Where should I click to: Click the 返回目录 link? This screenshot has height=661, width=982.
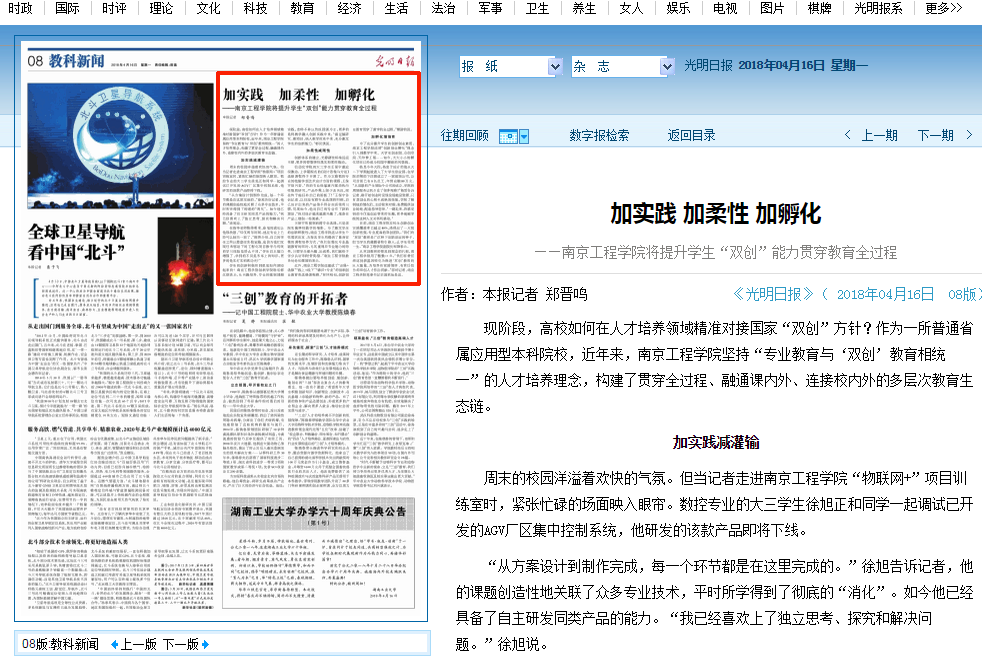pos(692,135)
